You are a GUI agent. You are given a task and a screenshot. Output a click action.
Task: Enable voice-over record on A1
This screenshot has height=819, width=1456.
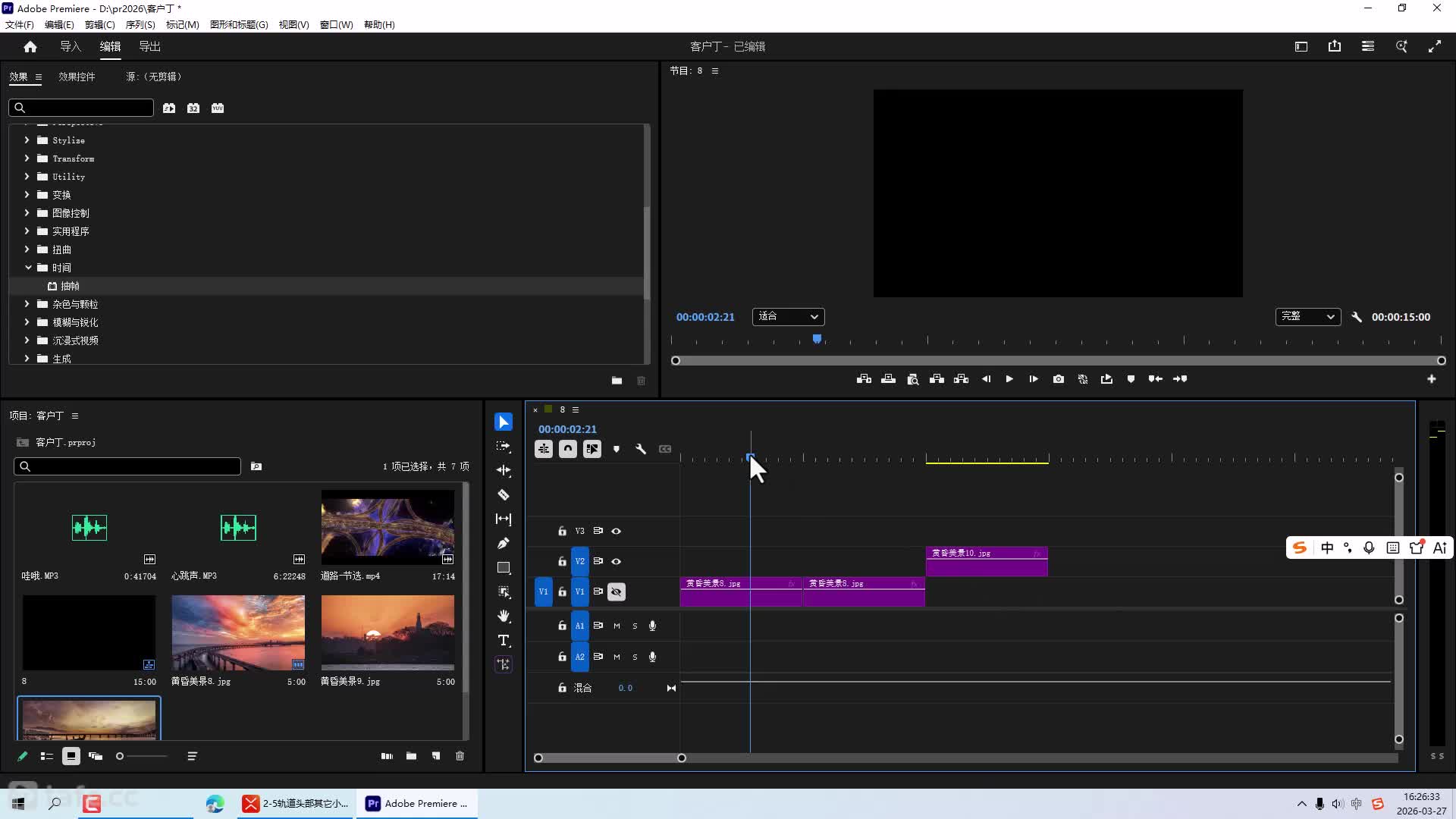point(652,626)
